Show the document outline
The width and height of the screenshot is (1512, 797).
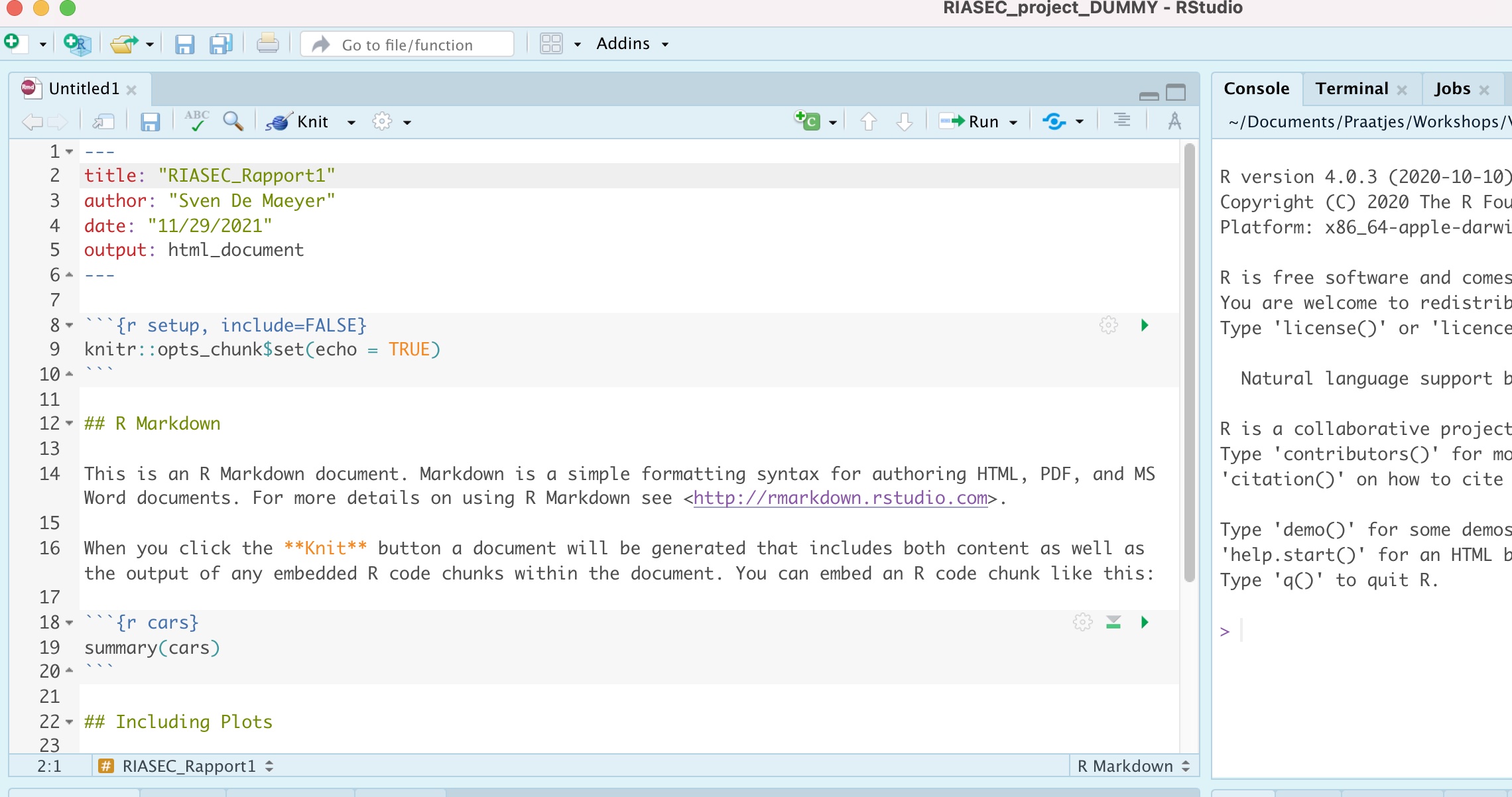tap(1122, 121)
